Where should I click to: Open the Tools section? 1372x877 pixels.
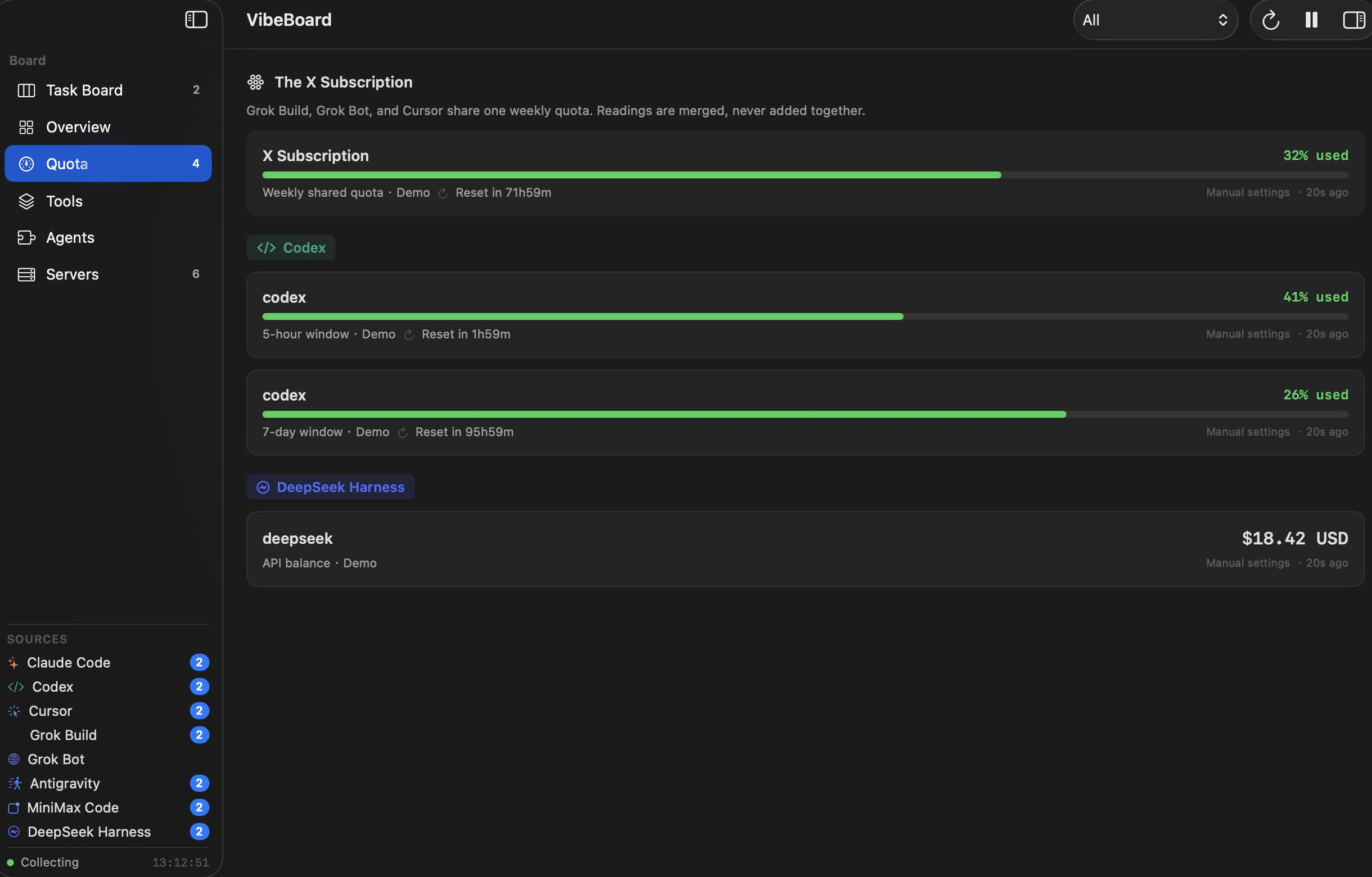(109, 201)
